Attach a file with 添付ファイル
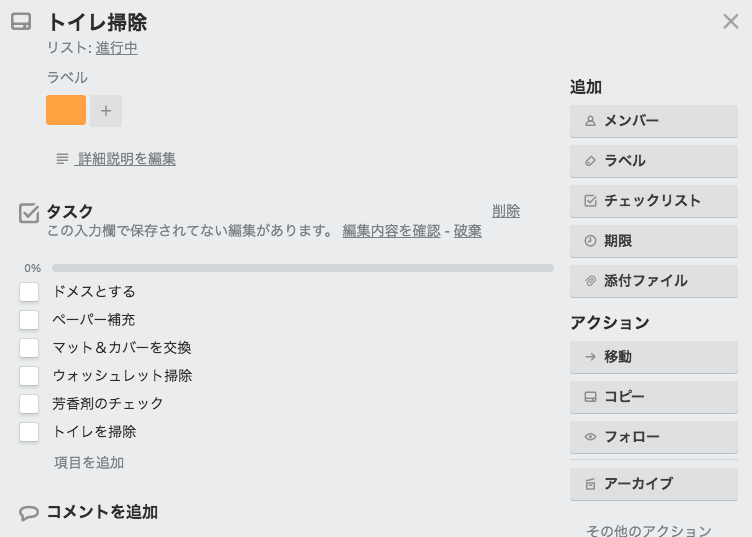Image resolution: width=752 pixels, height=537 pixels. click(654, 281)
